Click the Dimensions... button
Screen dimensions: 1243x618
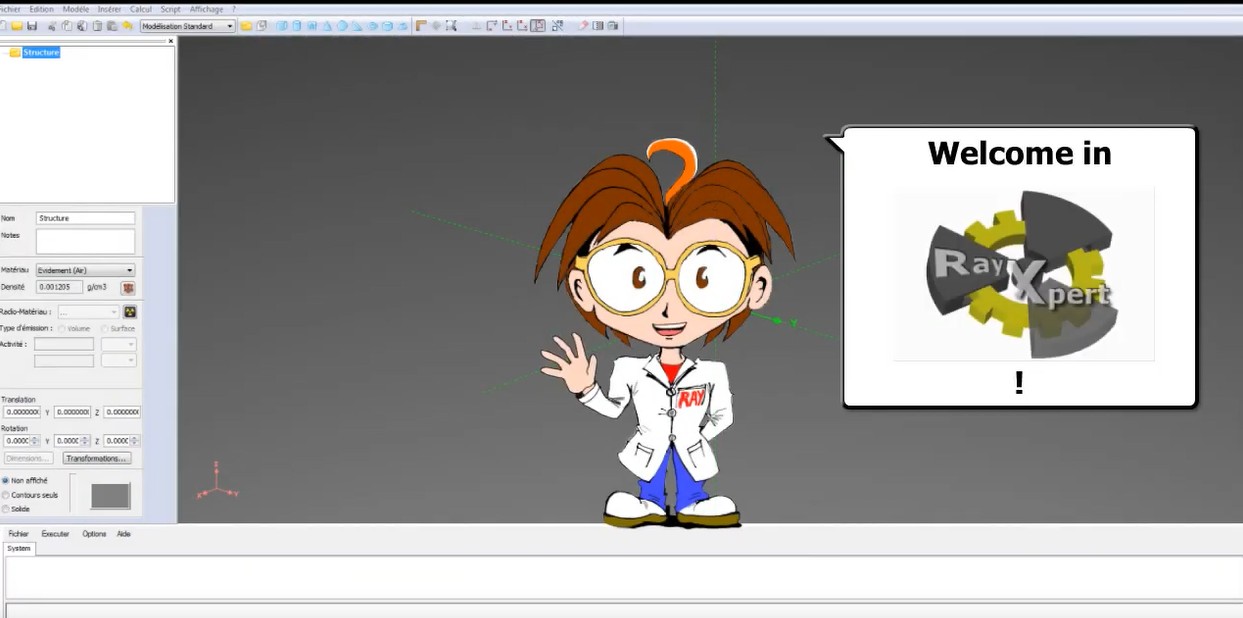28,459
